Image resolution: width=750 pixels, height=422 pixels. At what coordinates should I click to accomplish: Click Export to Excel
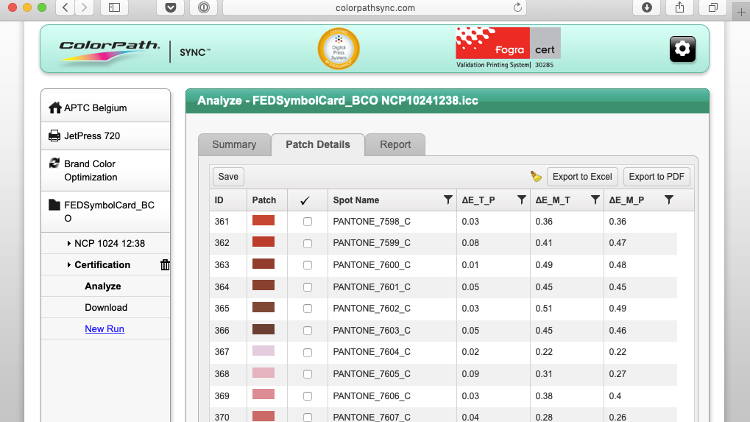582,177
